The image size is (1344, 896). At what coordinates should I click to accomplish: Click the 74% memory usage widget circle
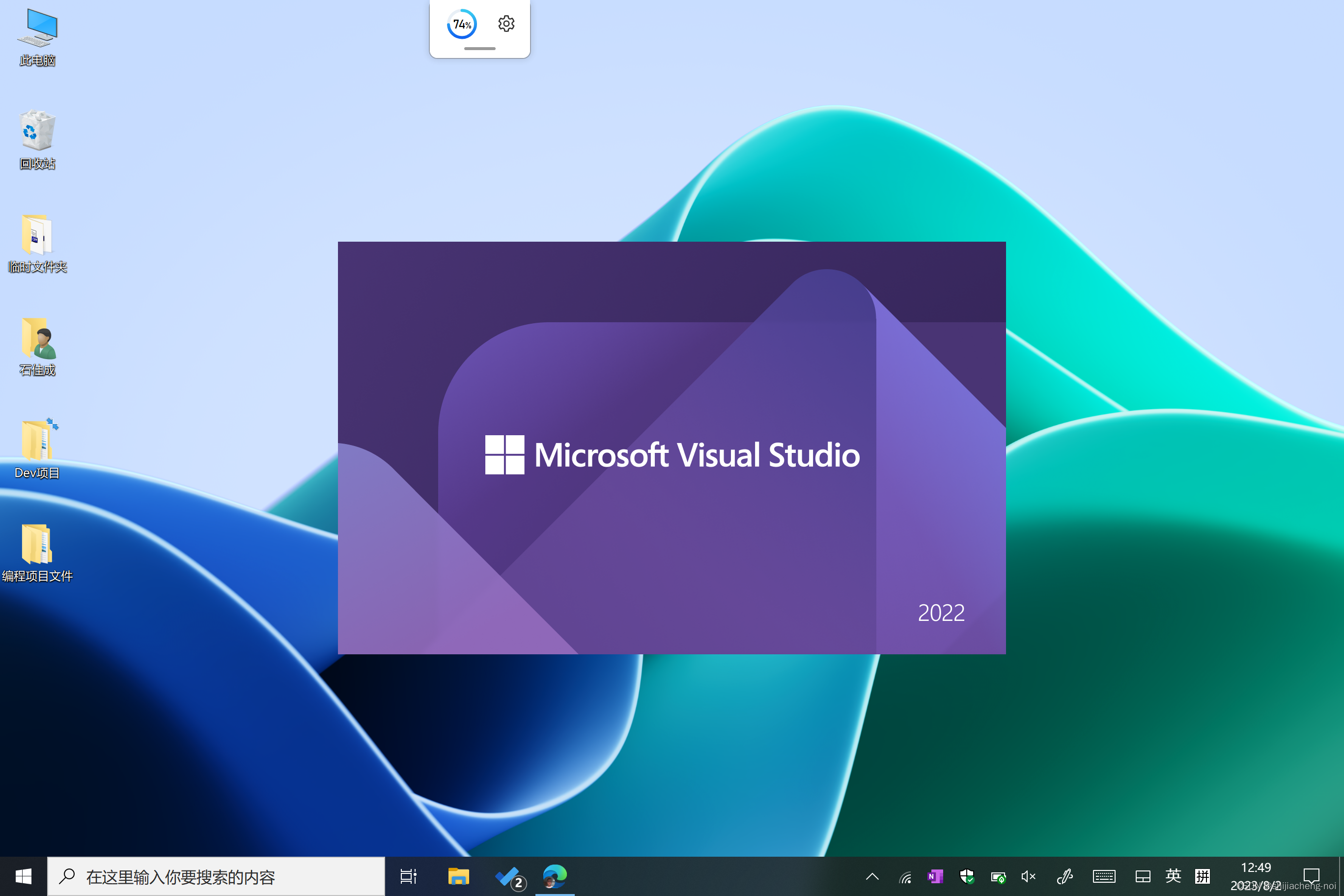(462, 24)
